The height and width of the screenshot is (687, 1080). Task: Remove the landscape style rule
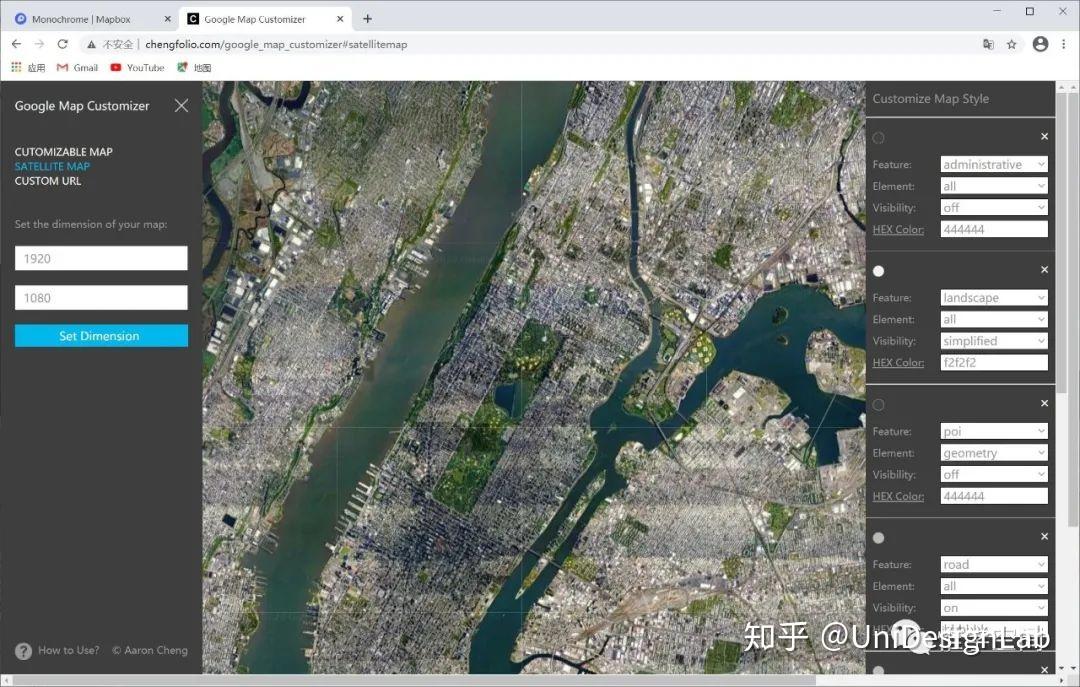[1044, 269]
